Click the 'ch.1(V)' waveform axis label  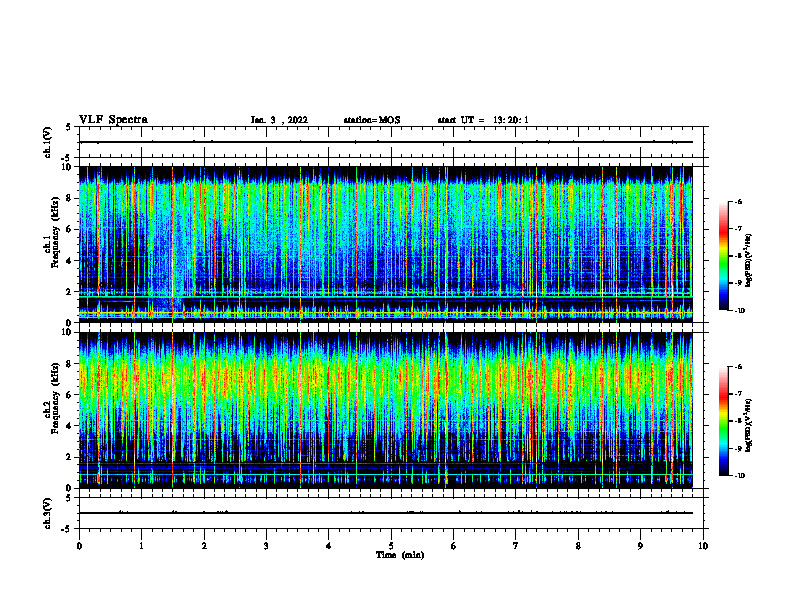click(47, 142)
